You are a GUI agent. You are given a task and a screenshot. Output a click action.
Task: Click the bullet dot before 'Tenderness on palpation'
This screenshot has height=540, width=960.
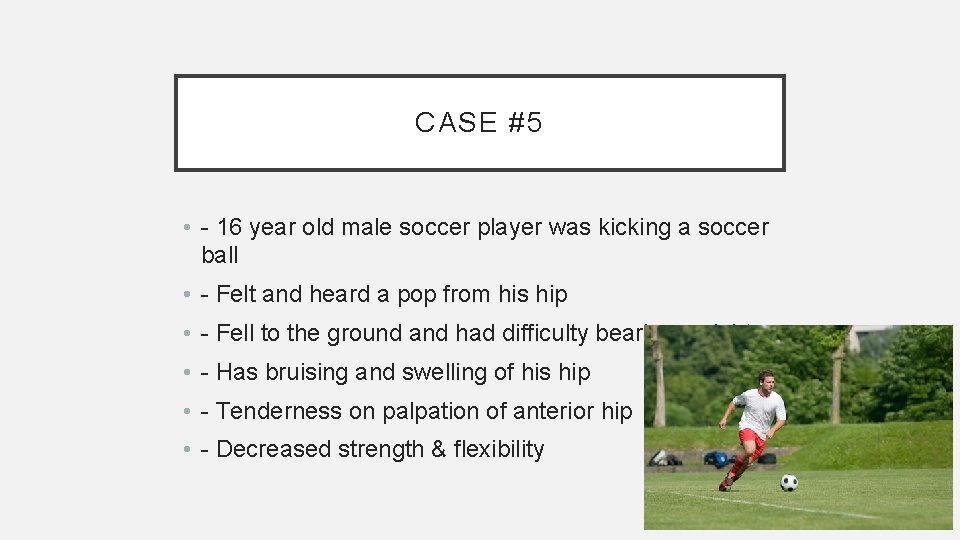pyautogui.click(x=187, y=411)
